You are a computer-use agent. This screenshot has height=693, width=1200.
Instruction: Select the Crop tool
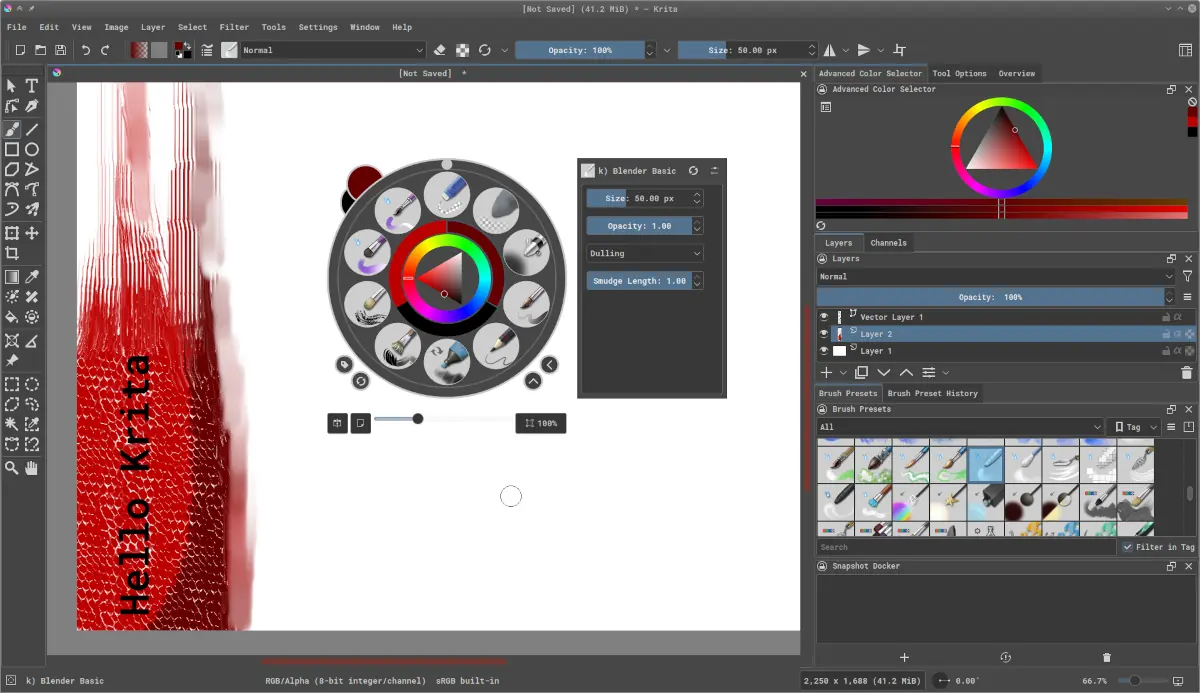[12, 254]
